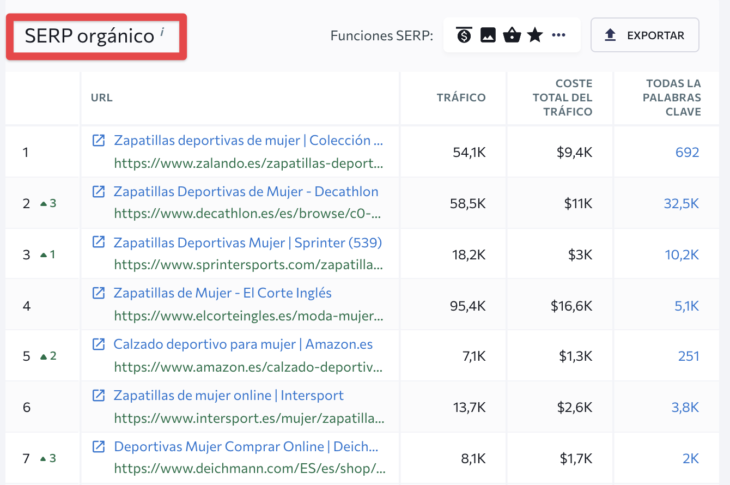Click the deichmann.com URL text
The width and height of the screenshot is (730, 485).
click(x=250, y=468)
